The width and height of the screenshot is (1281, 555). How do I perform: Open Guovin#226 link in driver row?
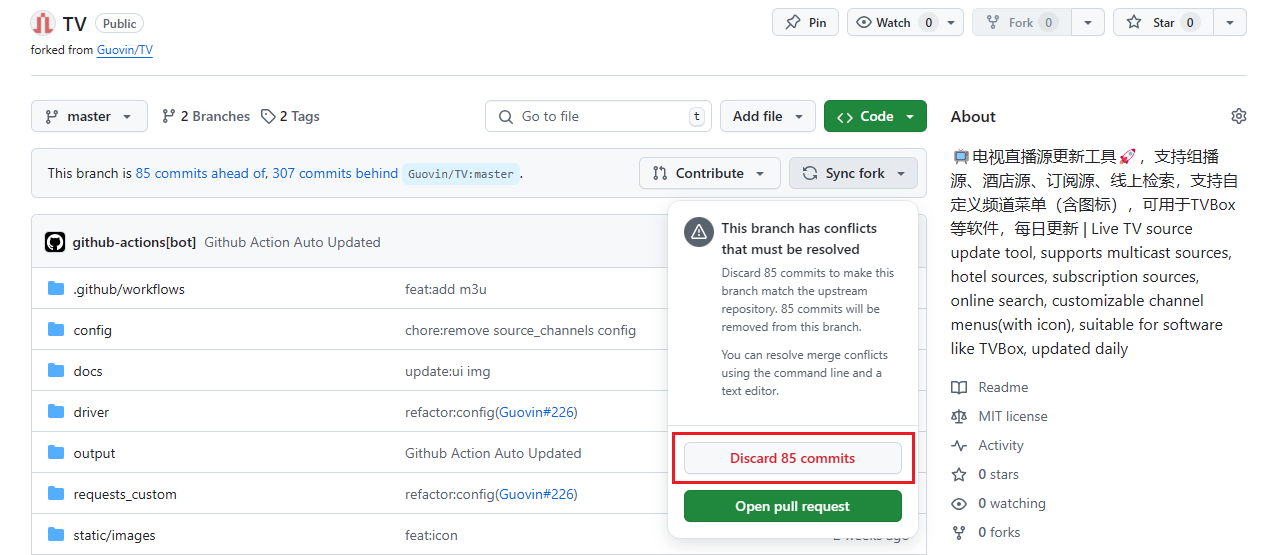(538, 412)
